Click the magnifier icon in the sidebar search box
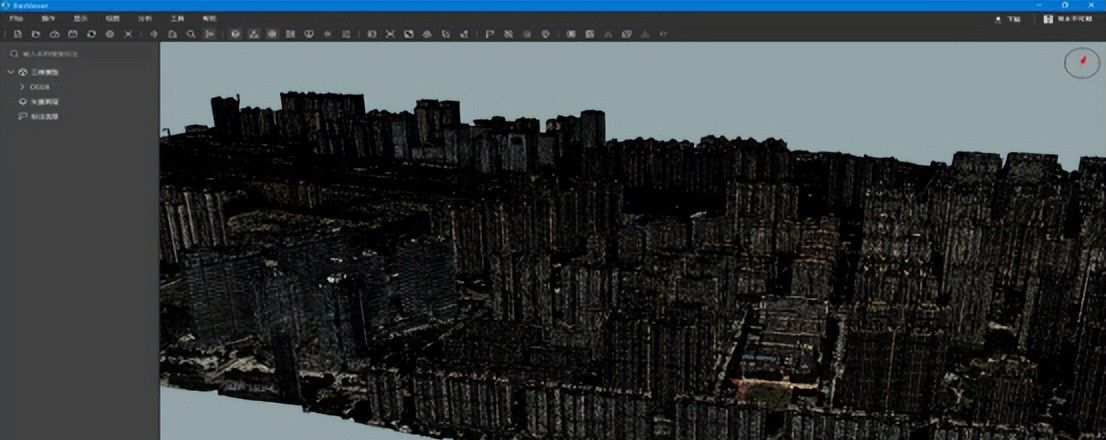The width and height of the screenshot is (1106, 440). [x=14, y=54]
